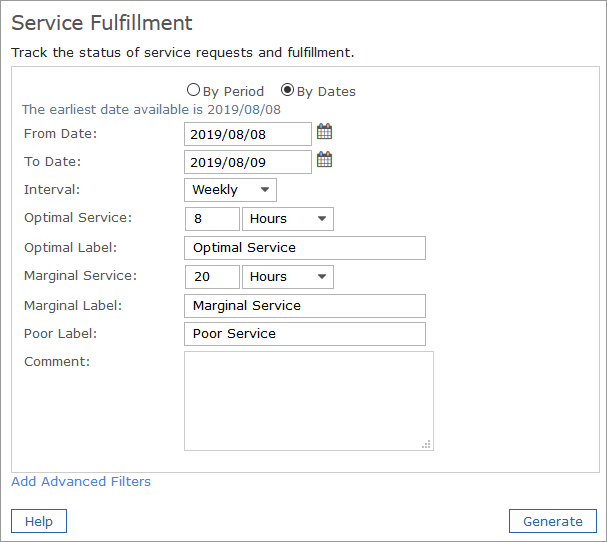Click inside the Comment text area
This screenshot has width=607, height=542.
coord(308,400)
